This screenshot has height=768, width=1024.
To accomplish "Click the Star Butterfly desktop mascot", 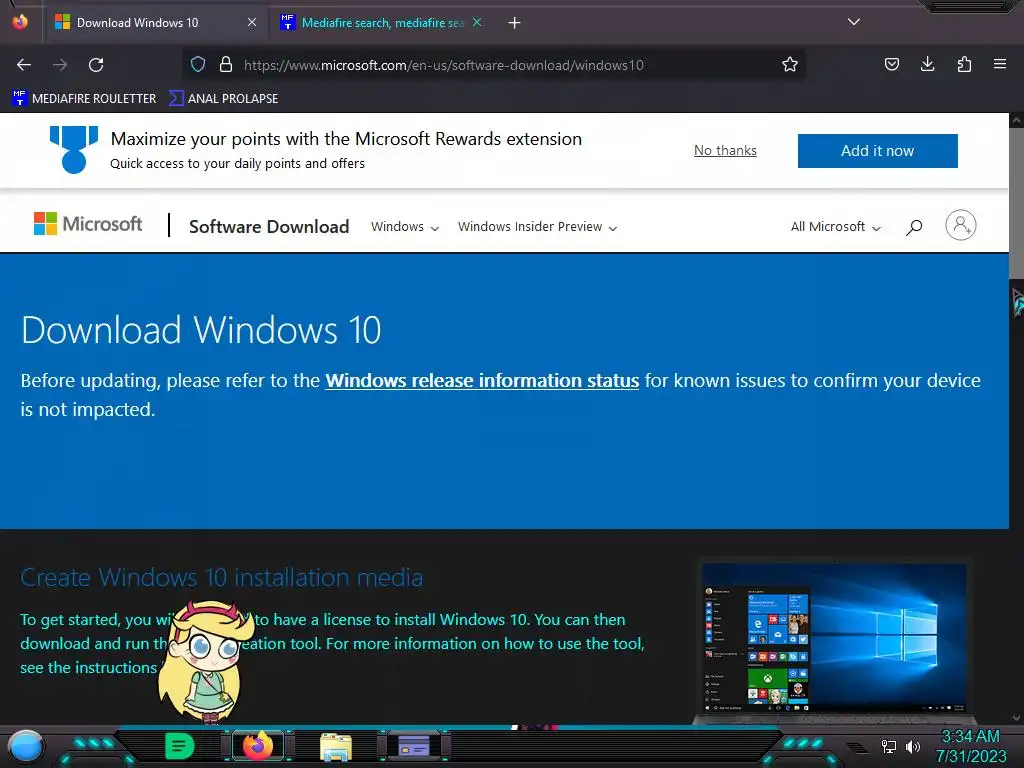I will point(205,661).
